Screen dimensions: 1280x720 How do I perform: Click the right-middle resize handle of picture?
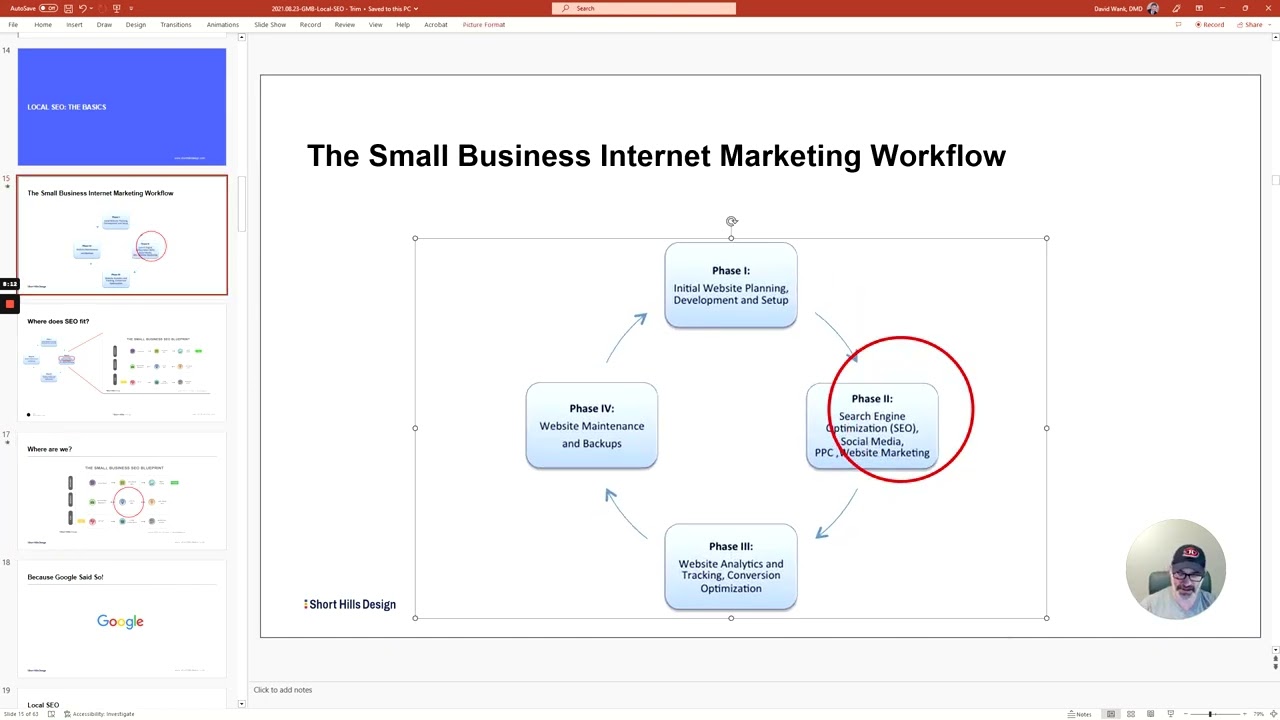point(1046,428)
